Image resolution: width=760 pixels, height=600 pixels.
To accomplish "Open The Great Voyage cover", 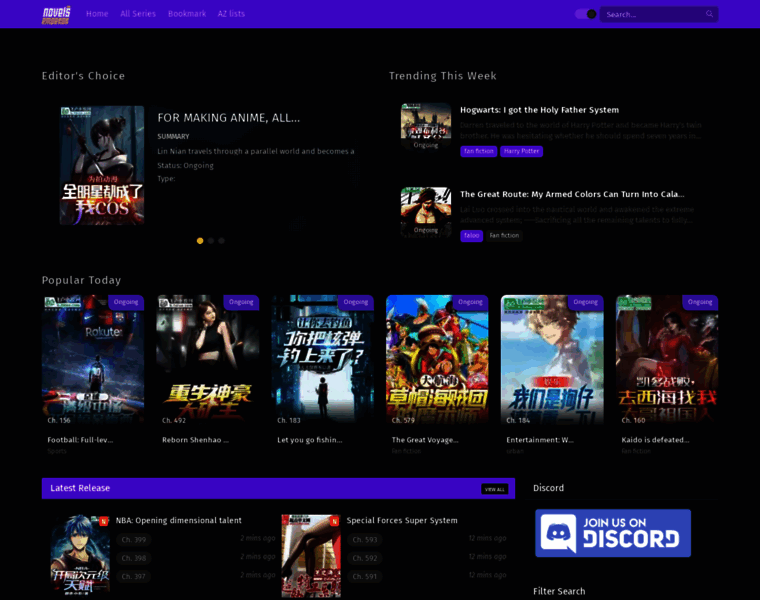I will (x=437, y=360).
